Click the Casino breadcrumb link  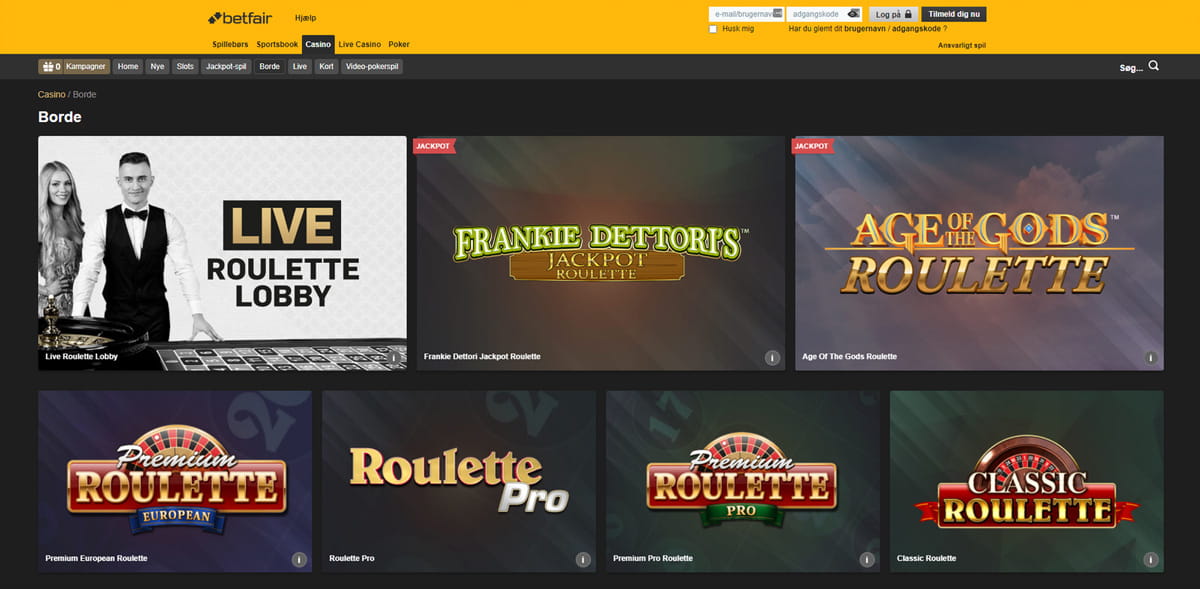pos(52,94)
